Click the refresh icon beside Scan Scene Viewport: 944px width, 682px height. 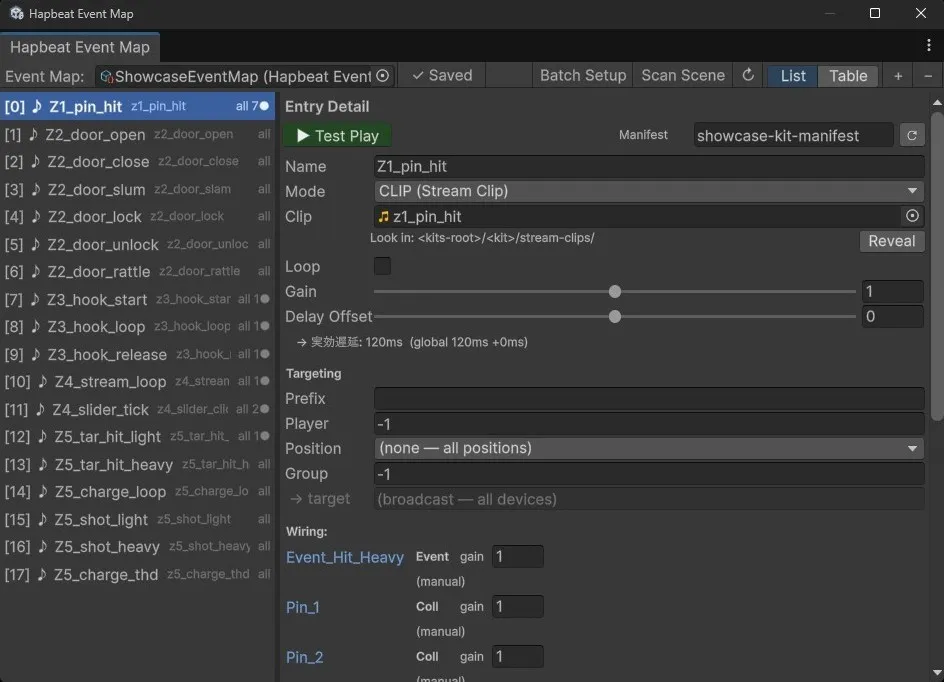748,75
